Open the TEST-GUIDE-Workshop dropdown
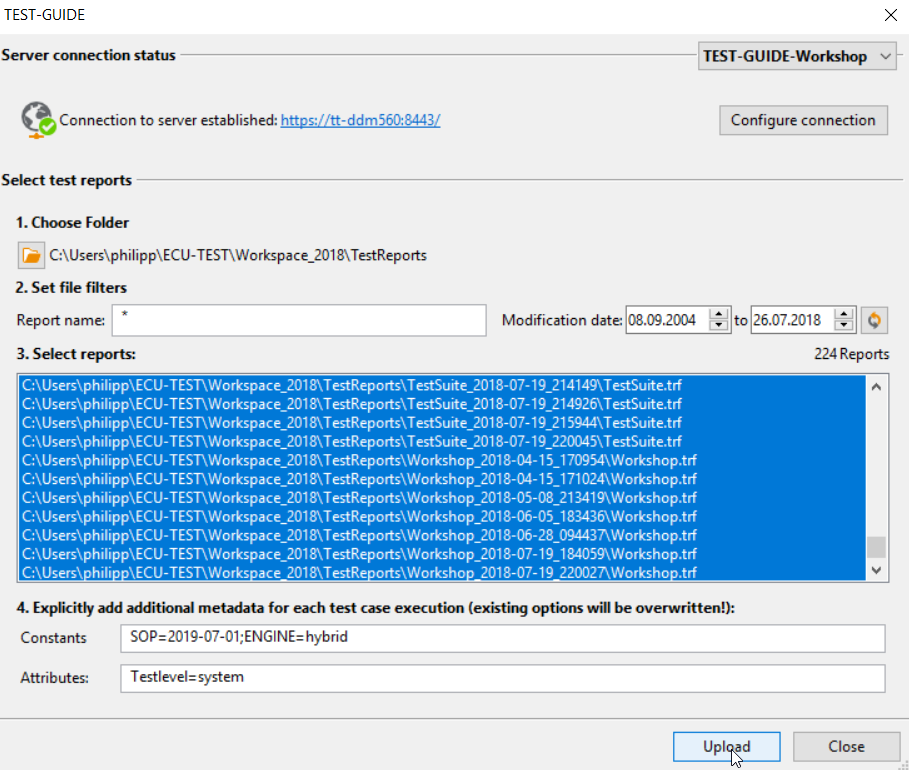Viewport: 909px width, 770px height. (796, 57)
